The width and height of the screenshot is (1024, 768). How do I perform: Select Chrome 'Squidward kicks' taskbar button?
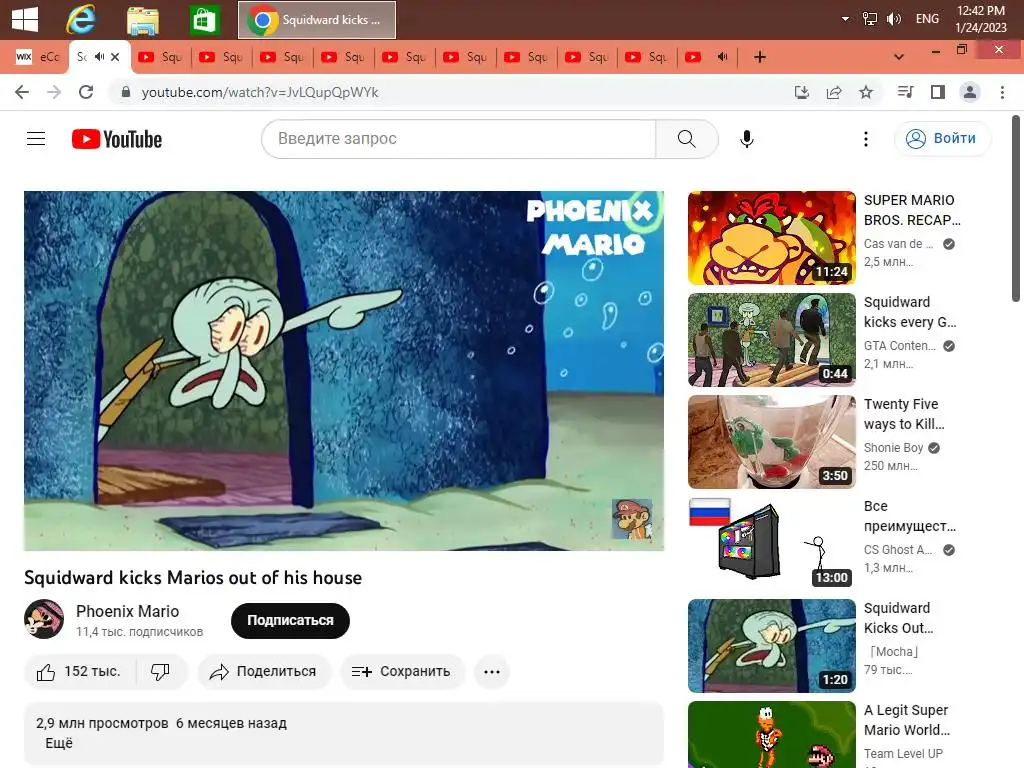[x=317, y=20]
